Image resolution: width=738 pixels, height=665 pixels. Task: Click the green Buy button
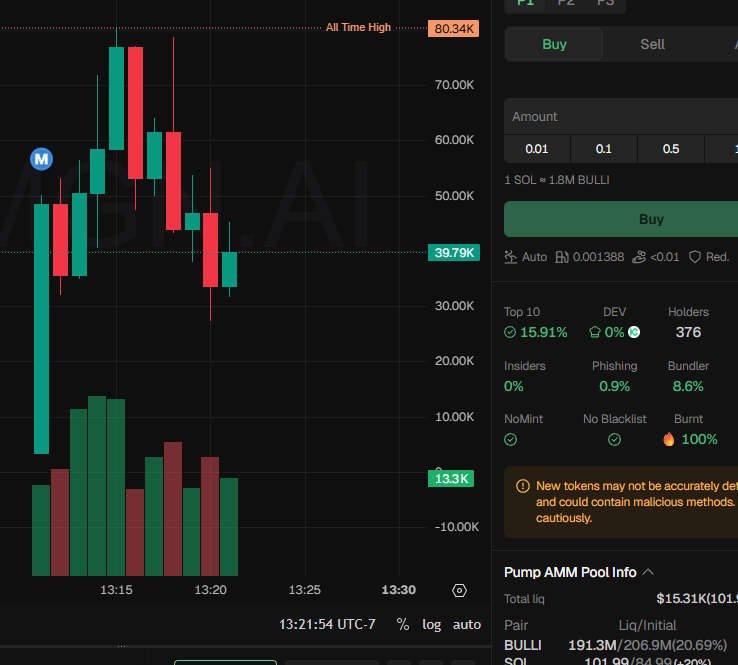coord(621,219)
